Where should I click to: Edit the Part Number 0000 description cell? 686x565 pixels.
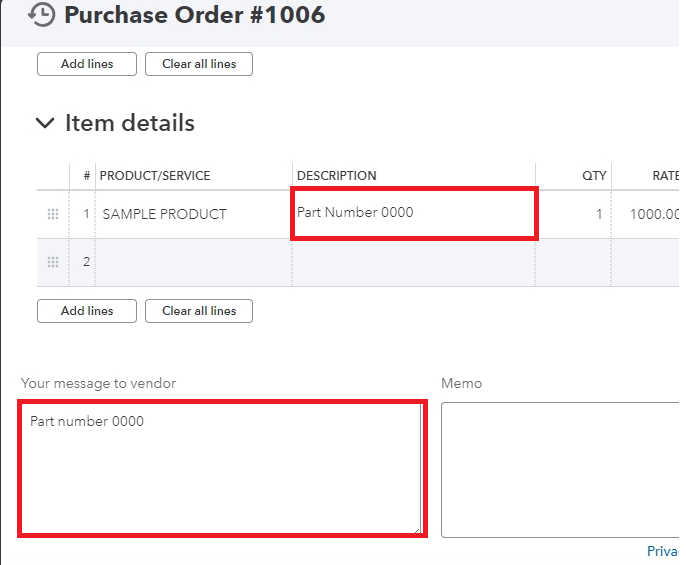[414, 214]
